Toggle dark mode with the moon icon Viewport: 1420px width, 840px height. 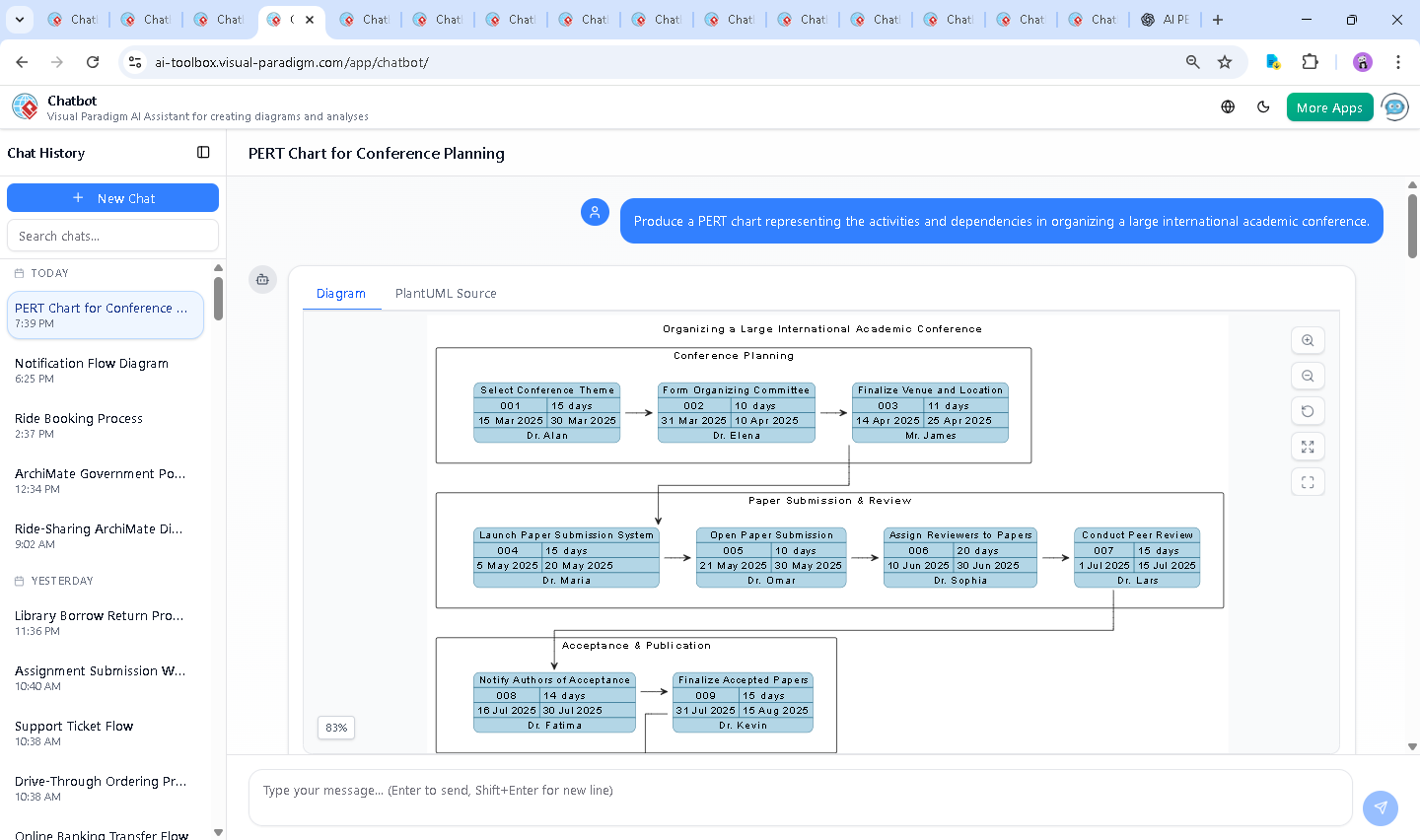tap(1263, 106)
